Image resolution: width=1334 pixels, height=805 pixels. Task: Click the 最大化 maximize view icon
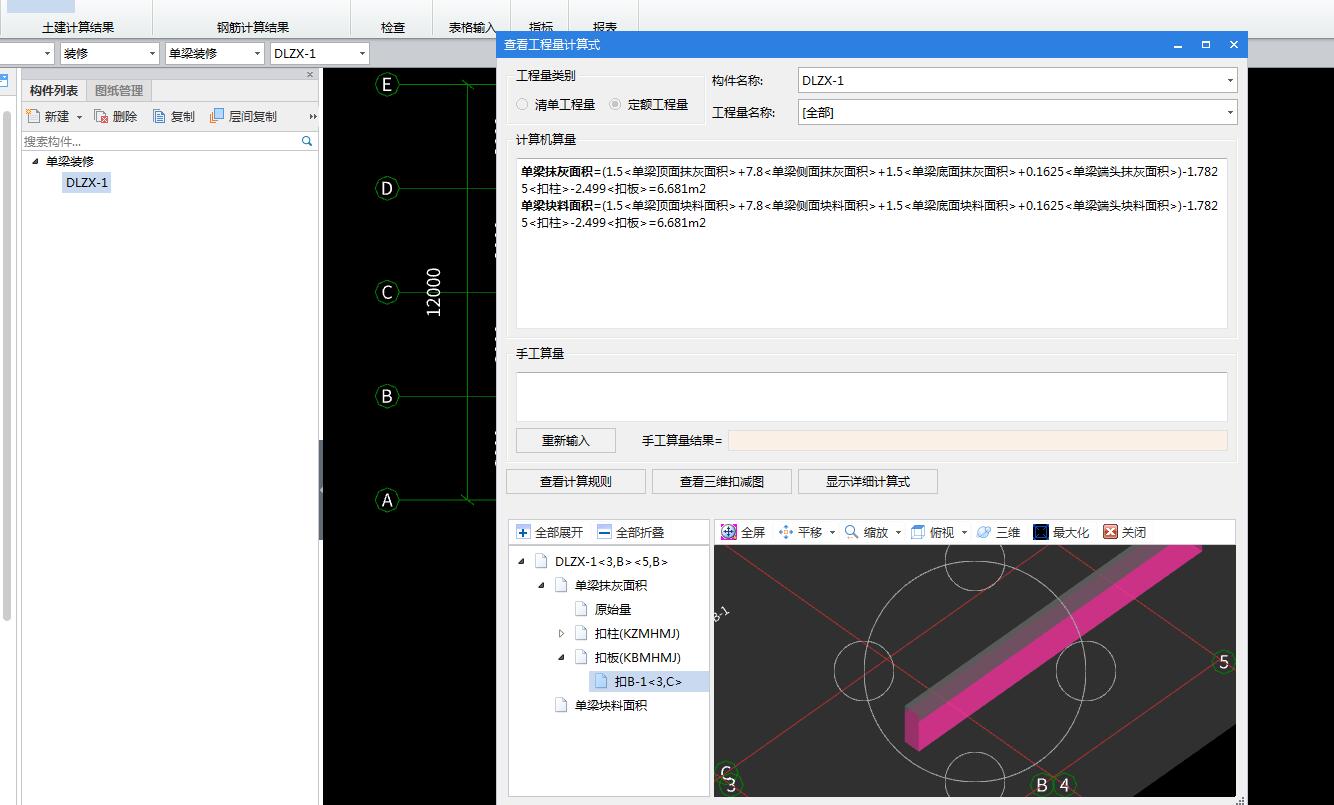[1041, 532]
